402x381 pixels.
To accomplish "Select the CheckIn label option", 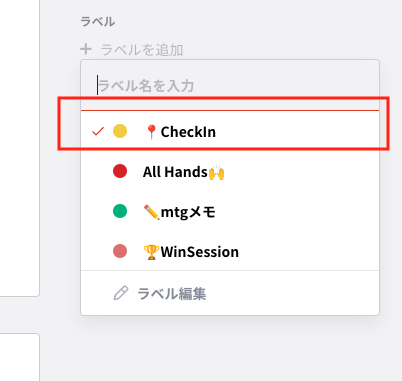I will click(230, 131).
